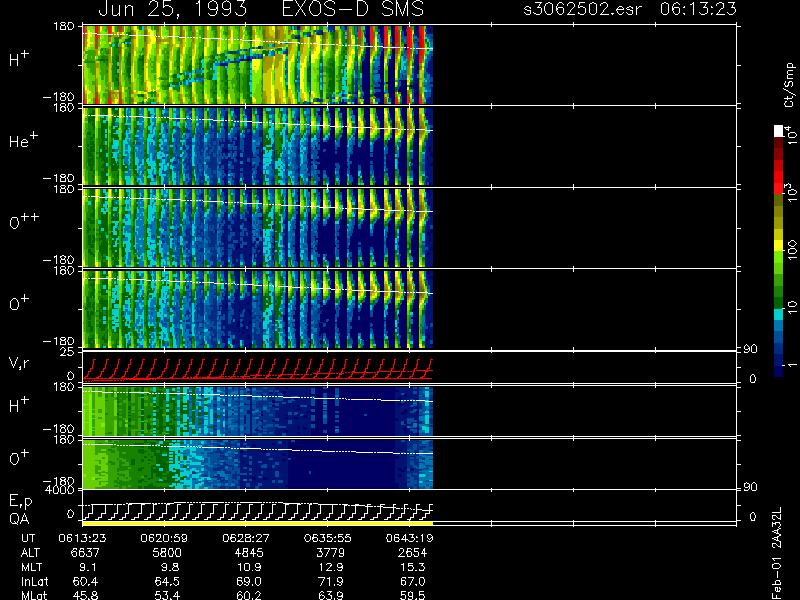Click the O++ panel label
This screenshot has width=800, height=600.
click(24, 221)
